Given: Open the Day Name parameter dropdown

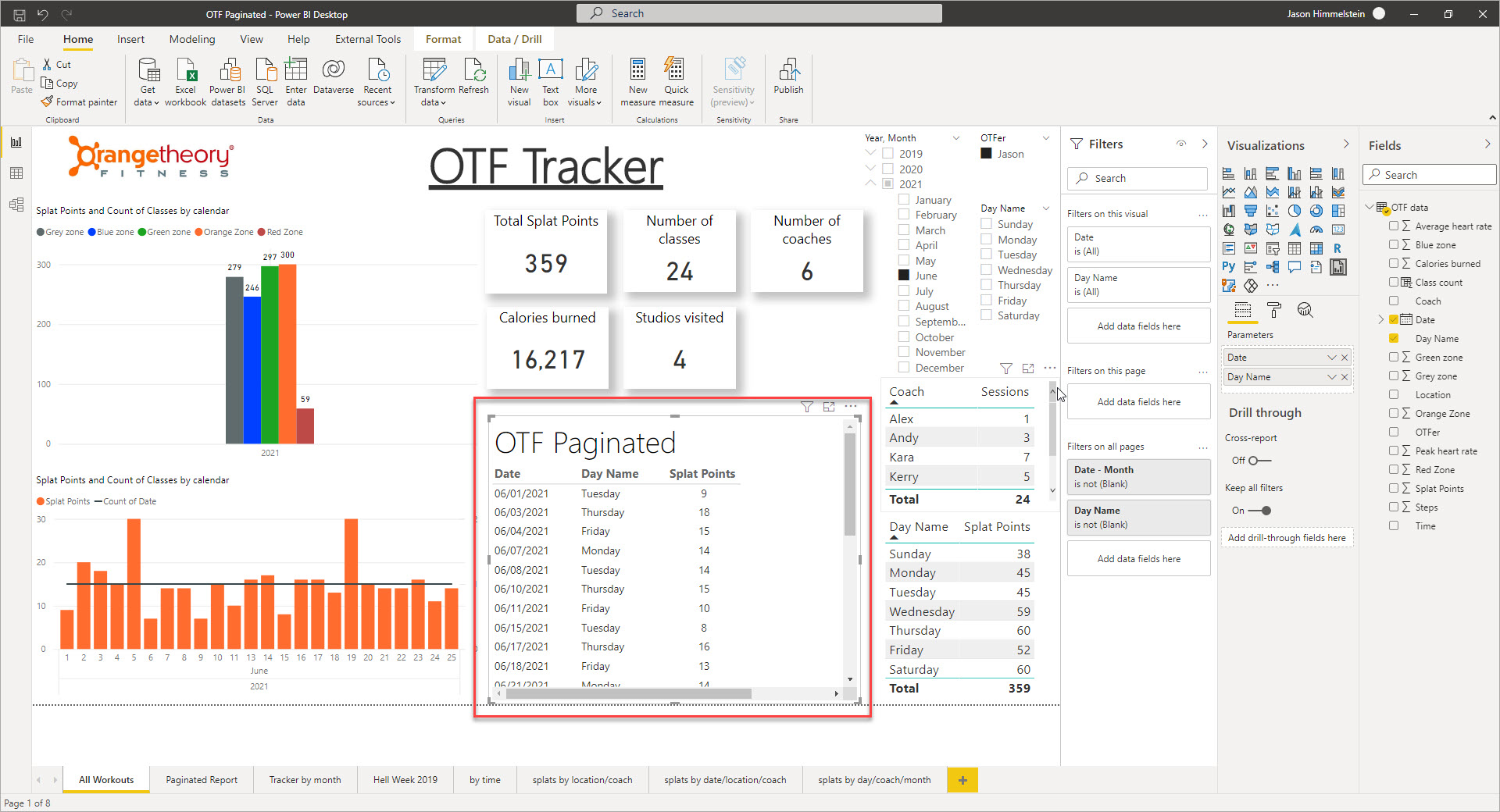Looking at the screenshot, I should point(1331,377).
